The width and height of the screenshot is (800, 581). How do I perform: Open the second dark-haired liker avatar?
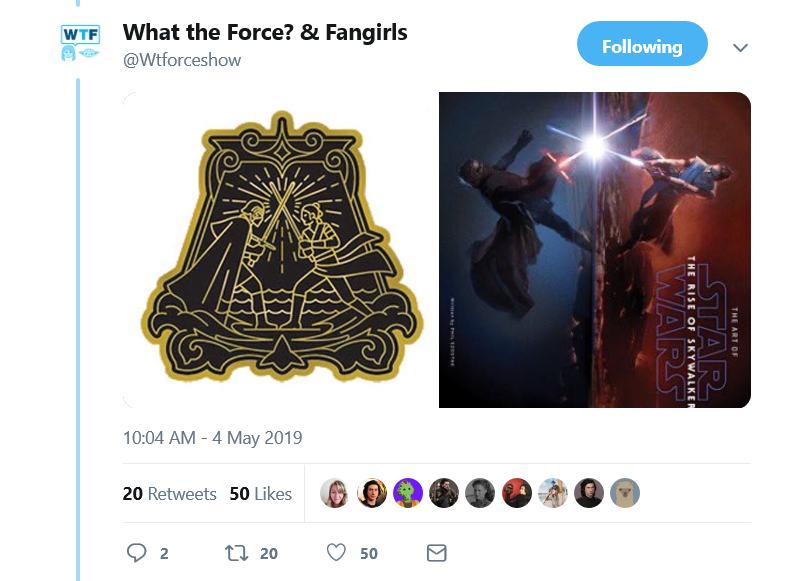(x=589, y=493)
